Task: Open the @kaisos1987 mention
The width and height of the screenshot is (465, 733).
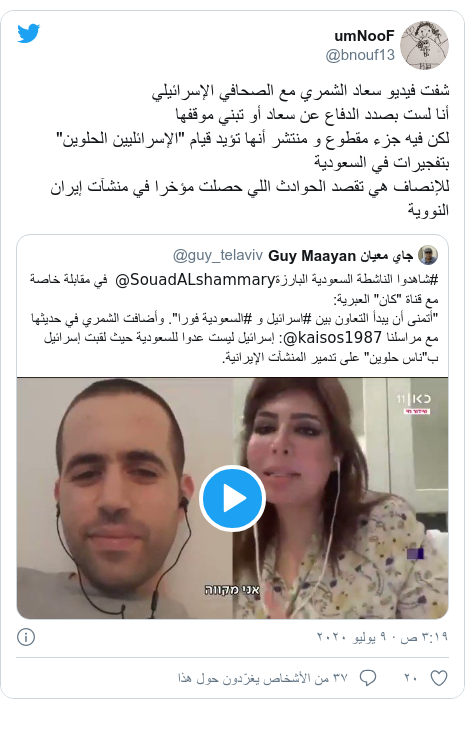Action: pos(333,338)
